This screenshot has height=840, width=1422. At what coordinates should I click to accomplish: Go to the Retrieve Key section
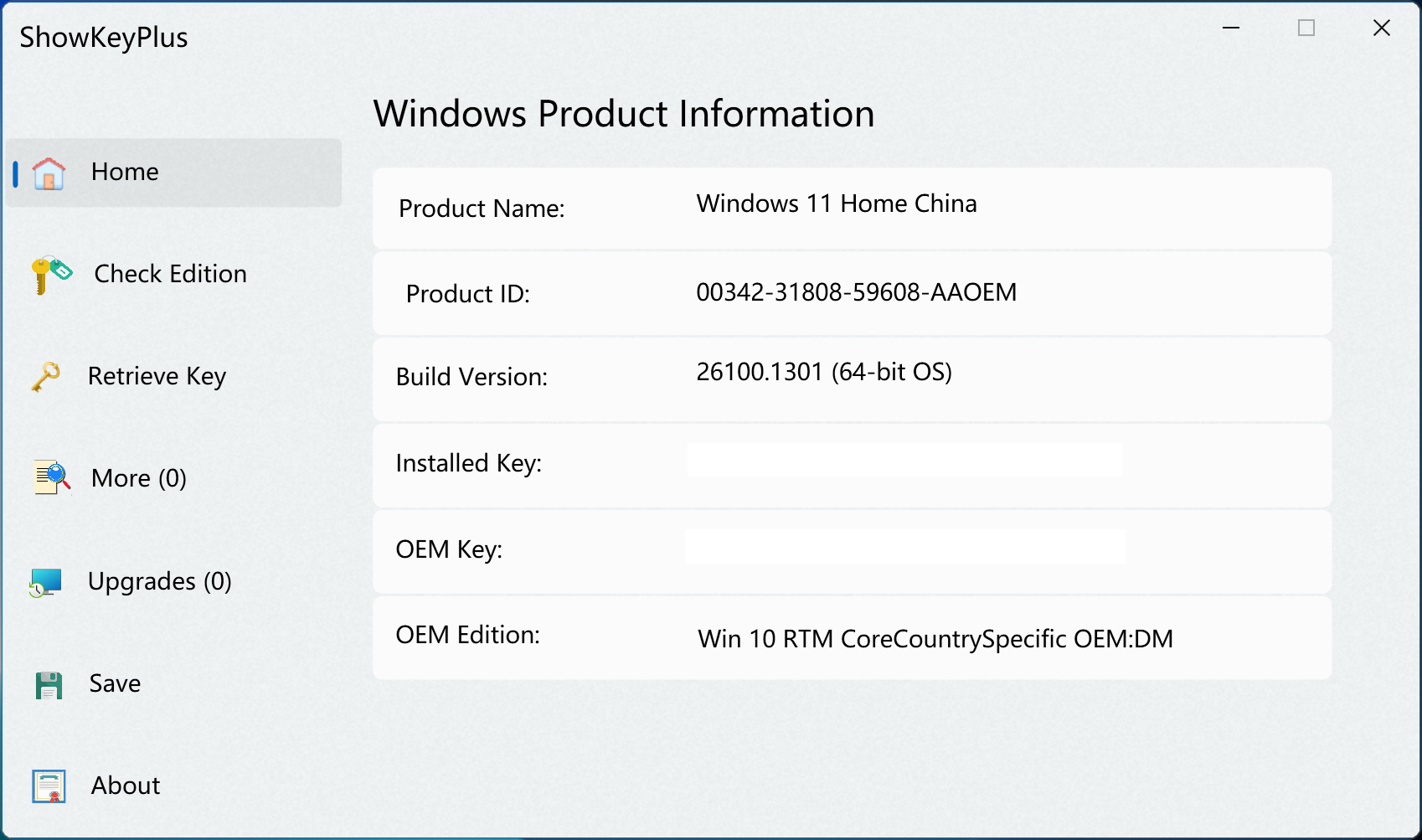pos(157,376)
